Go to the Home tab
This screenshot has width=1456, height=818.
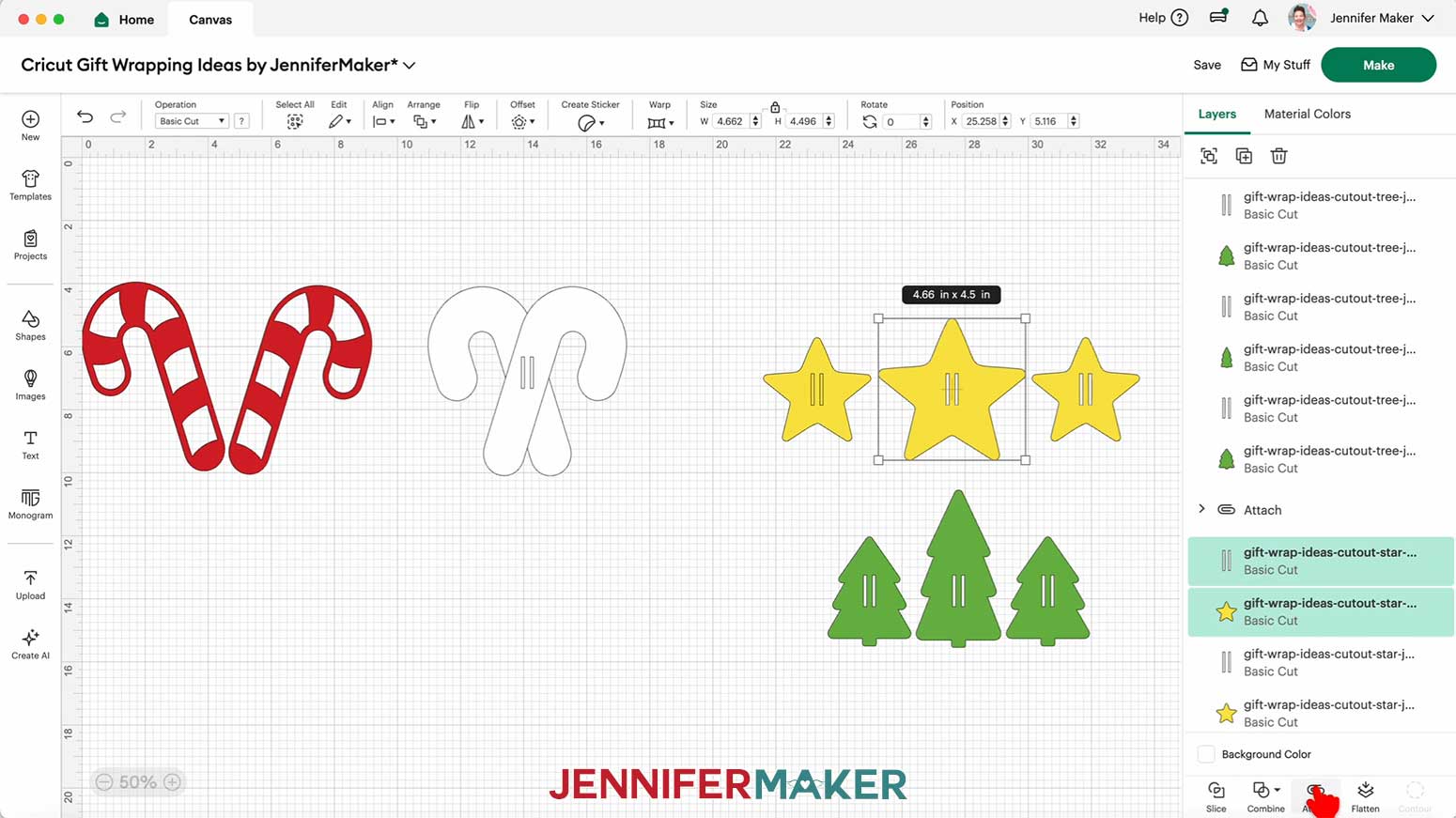[x=125, y=19]
